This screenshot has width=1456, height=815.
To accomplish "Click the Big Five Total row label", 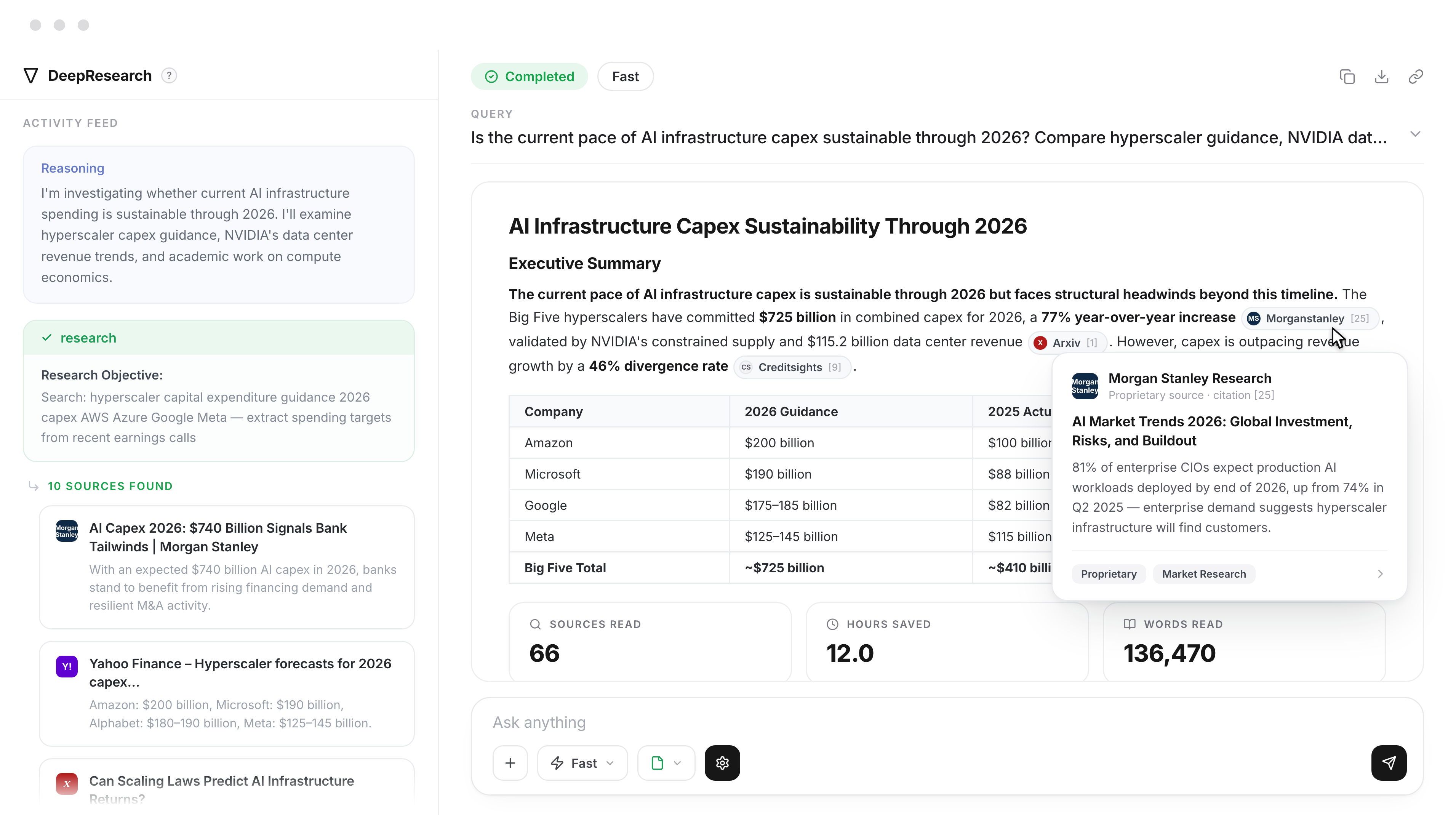I will point(565,567).
